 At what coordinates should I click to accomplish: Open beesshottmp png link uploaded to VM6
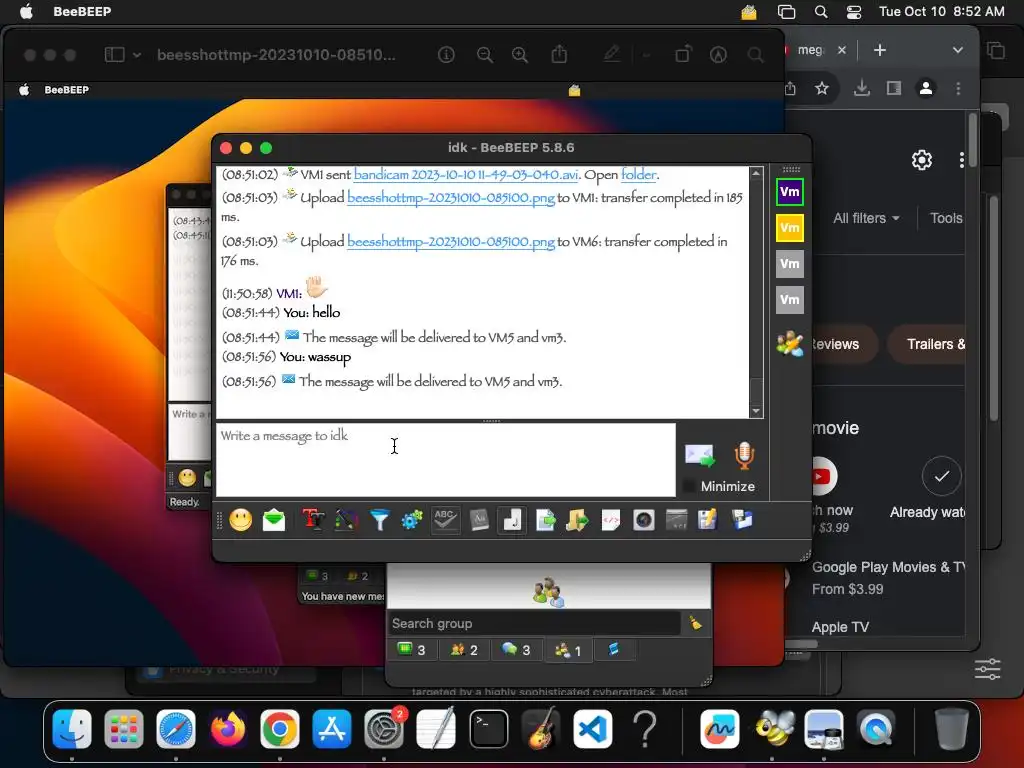coord(451,242)
